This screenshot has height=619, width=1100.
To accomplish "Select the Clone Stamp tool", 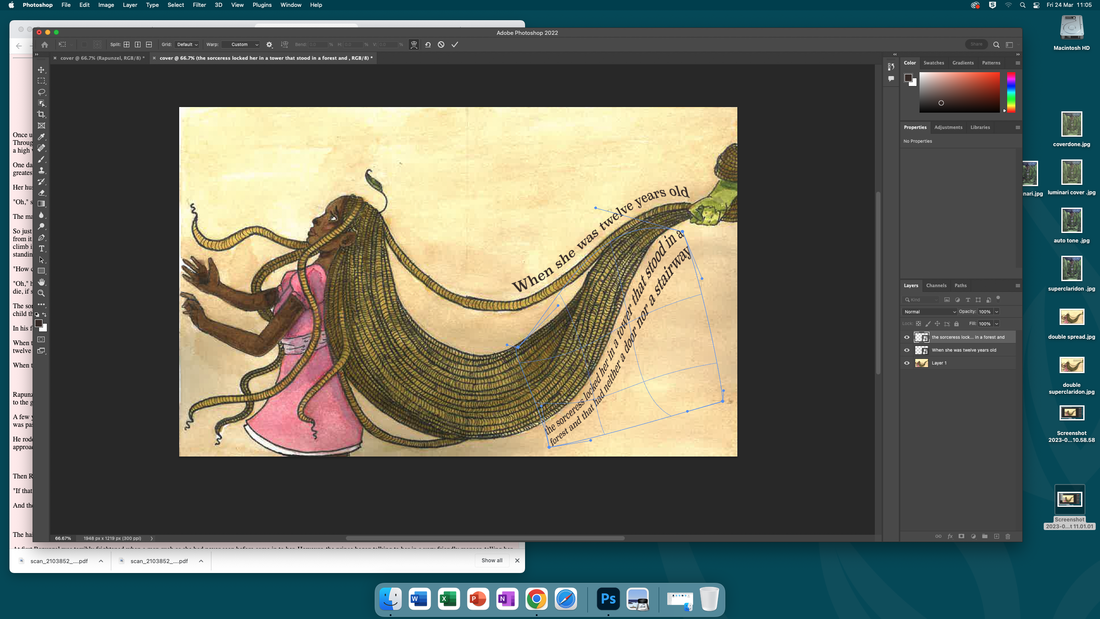I will tap(41, 170).
